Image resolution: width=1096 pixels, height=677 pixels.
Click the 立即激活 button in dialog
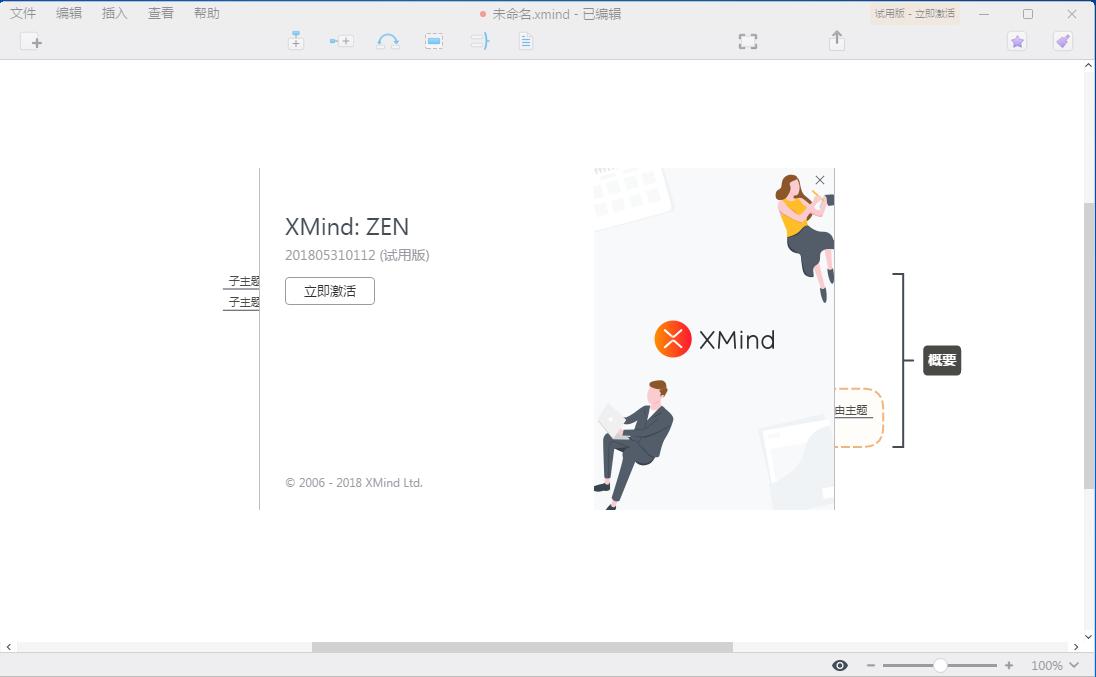click(330, 291)
